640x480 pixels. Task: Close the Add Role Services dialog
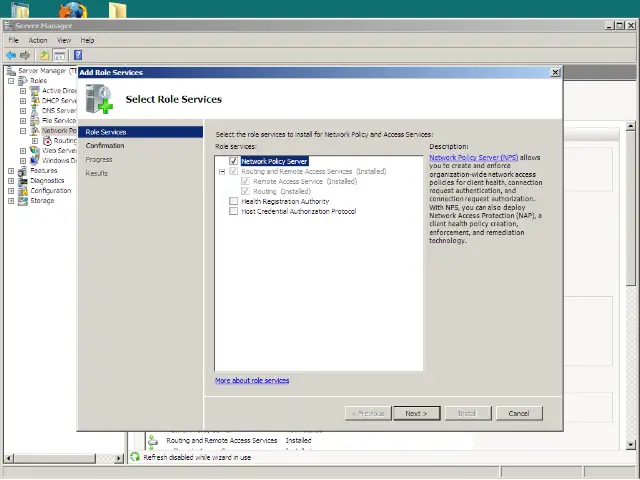[555, 72]
